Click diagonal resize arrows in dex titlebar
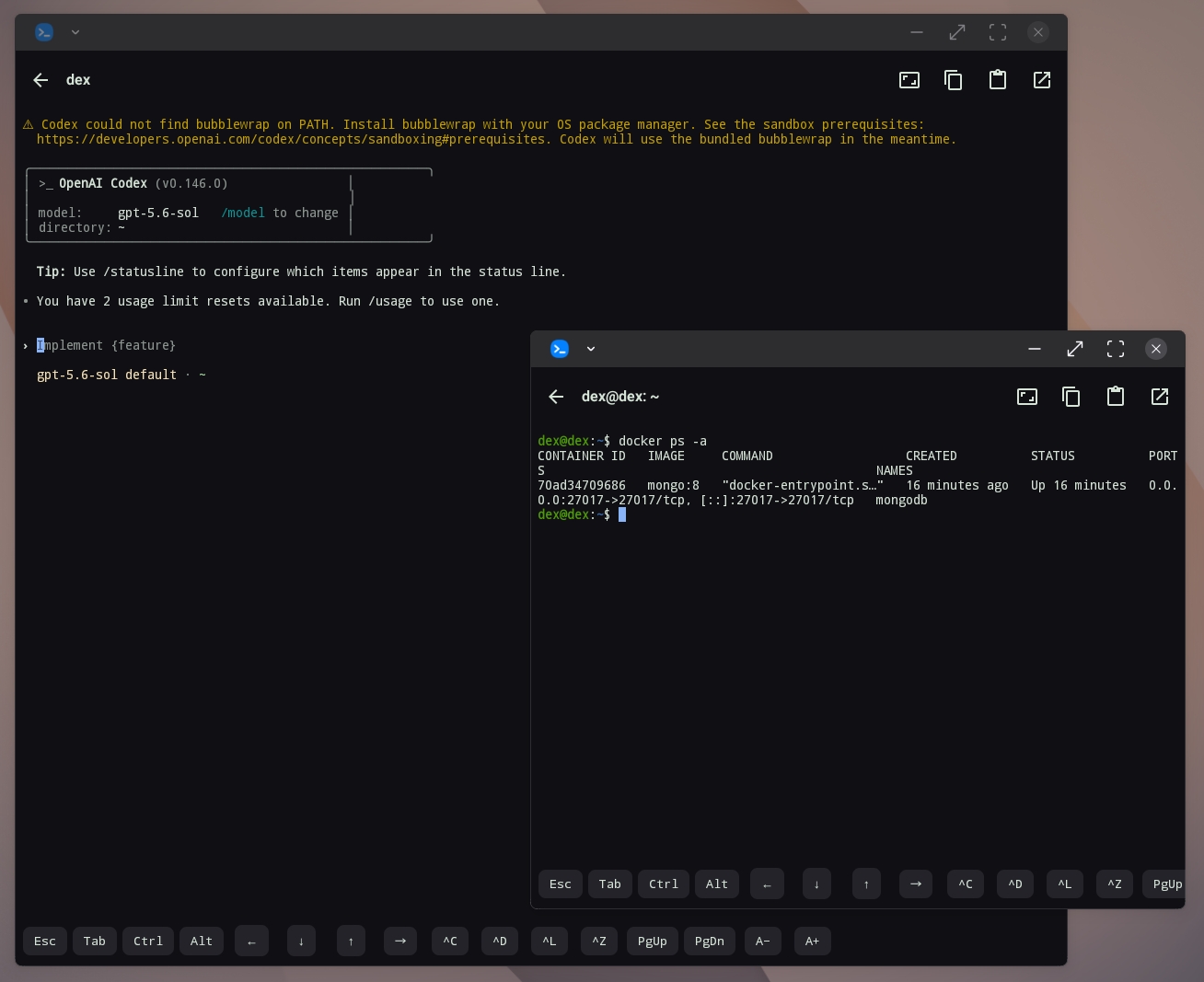This screenshot has width=1204, height=982. click(957, 32)
